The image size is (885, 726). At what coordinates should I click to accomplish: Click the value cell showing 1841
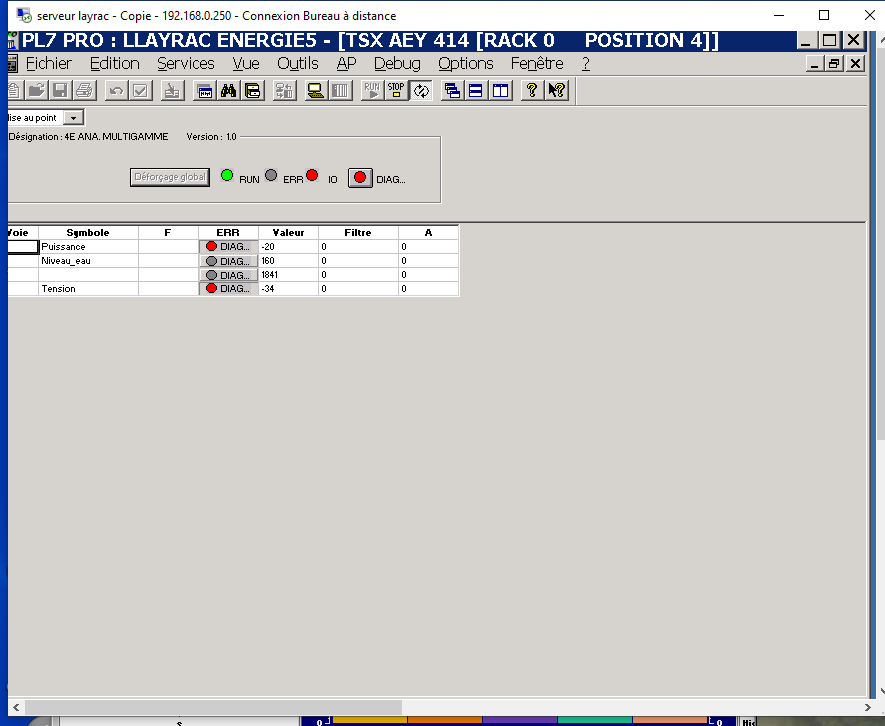[x=288, y=275]
